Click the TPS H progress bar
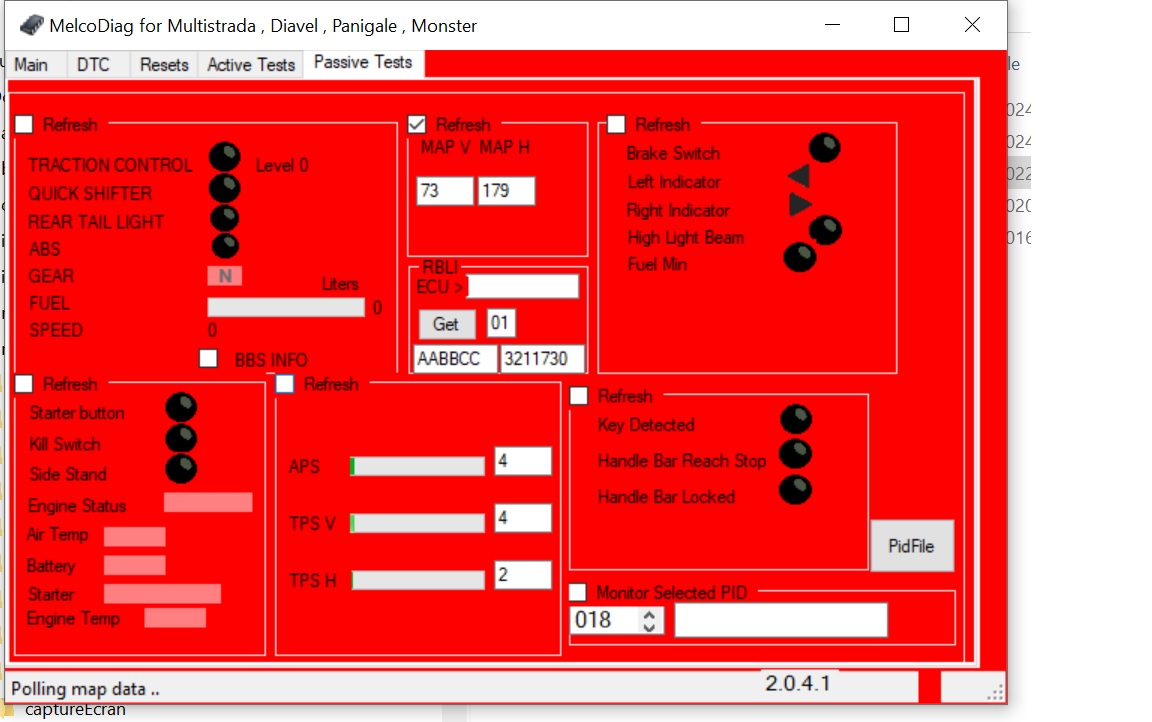 point(417,580)
